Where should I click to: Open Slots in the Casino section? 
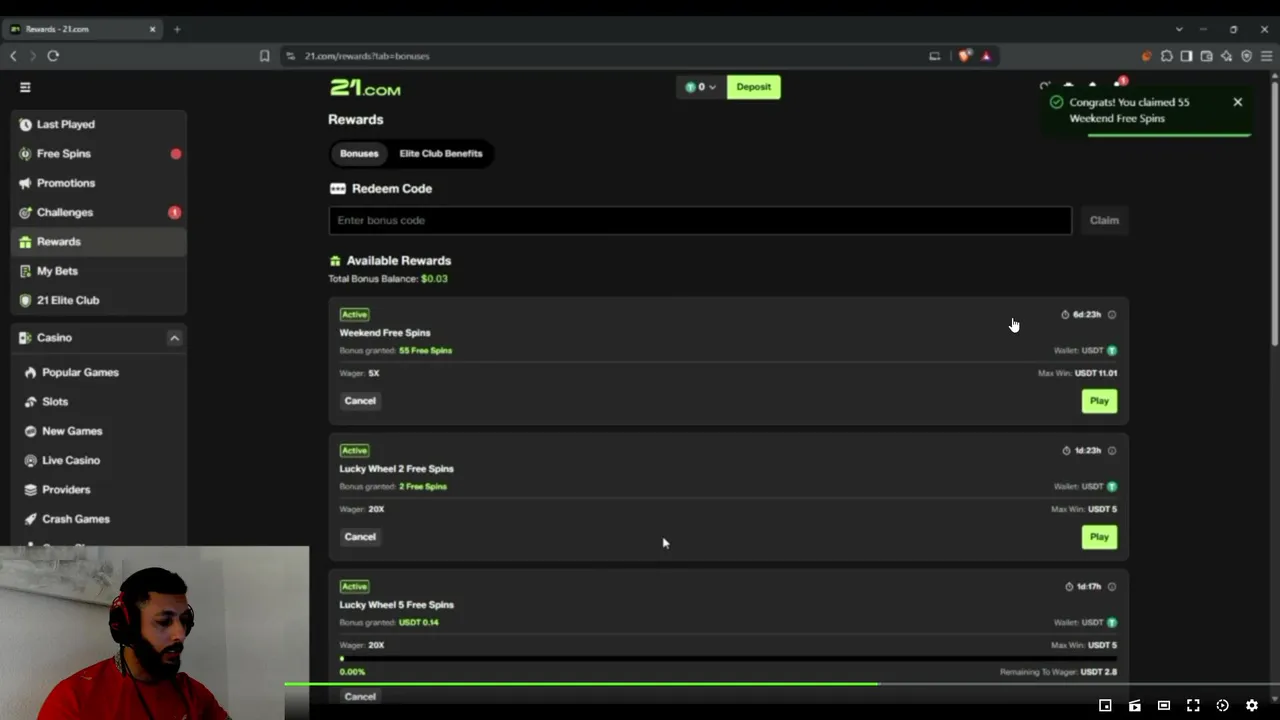click(98, 401)
